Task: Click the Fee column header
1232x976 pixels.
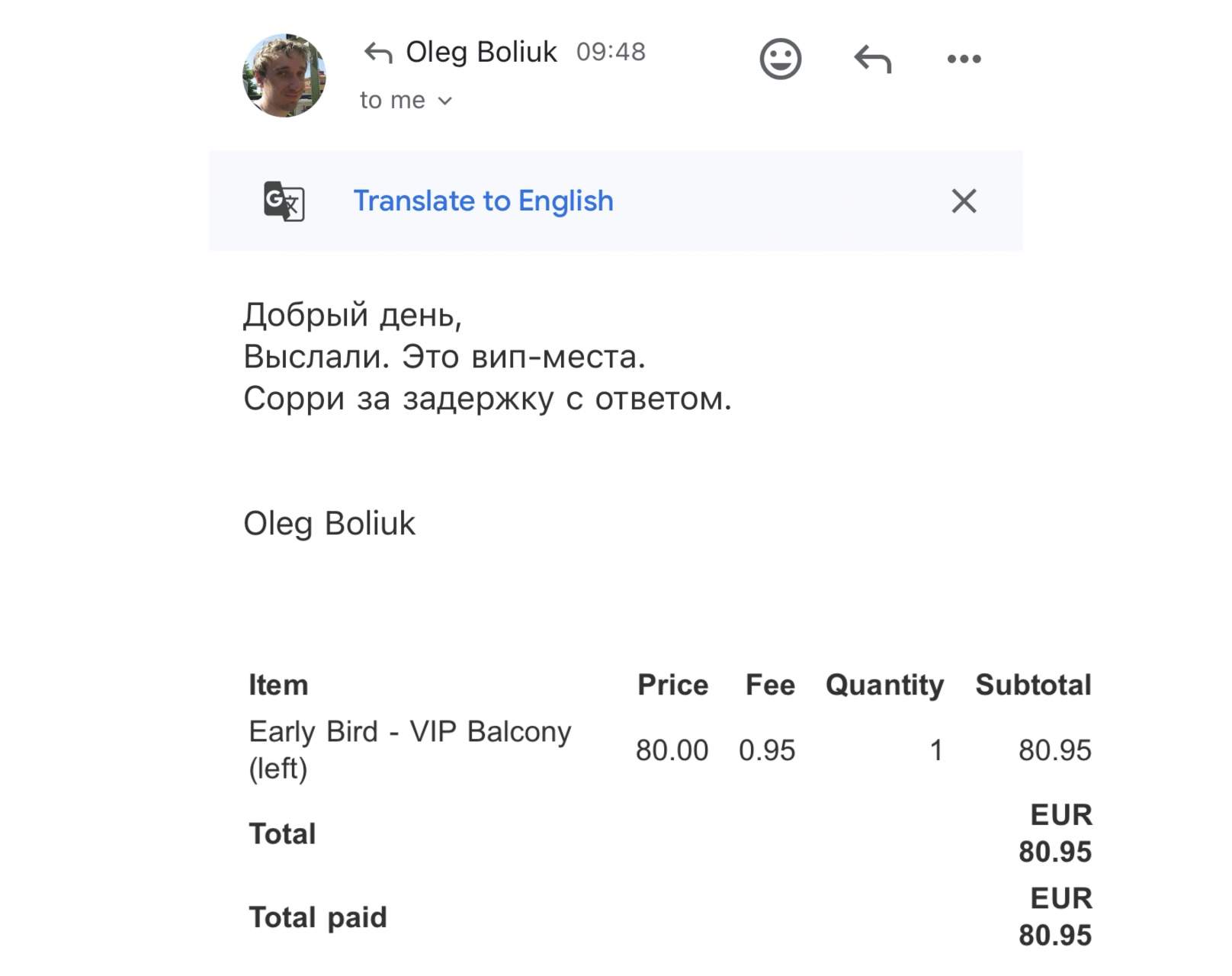Action: click(770, 685)
